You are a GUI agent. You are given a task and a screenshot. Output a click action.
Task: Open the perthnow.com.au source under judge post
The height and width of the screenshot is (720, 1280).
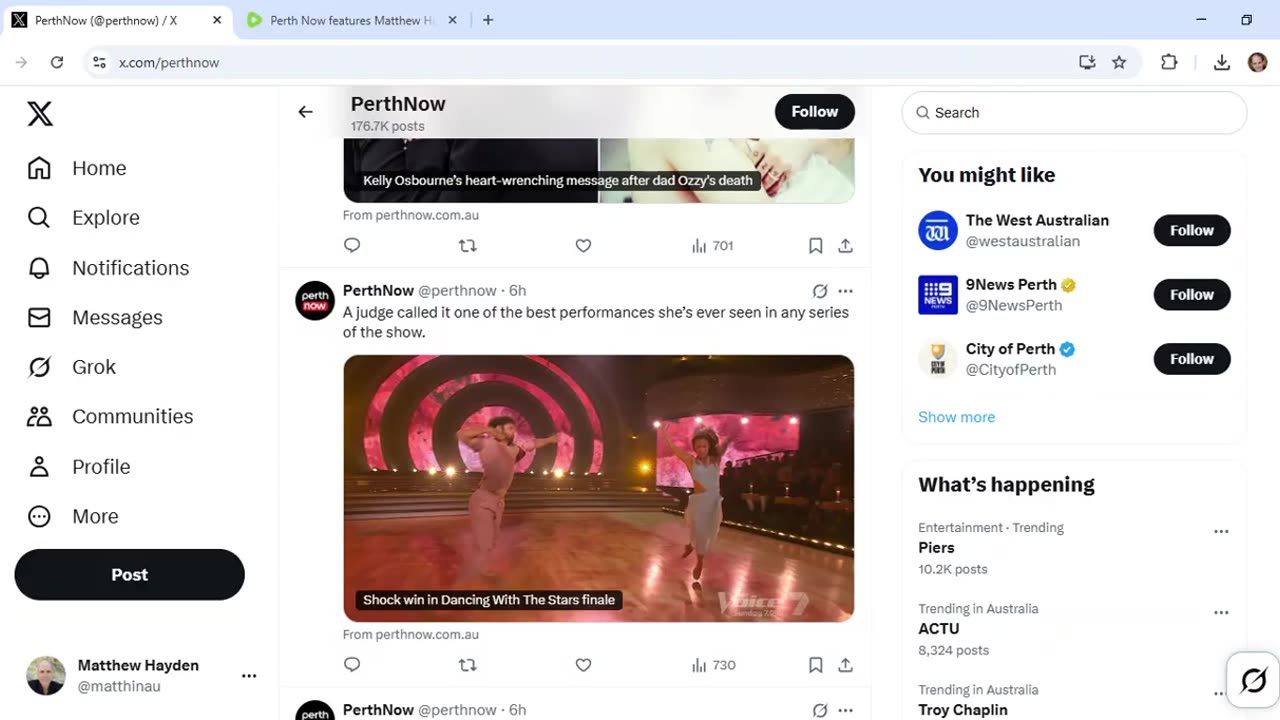[411, 634]
